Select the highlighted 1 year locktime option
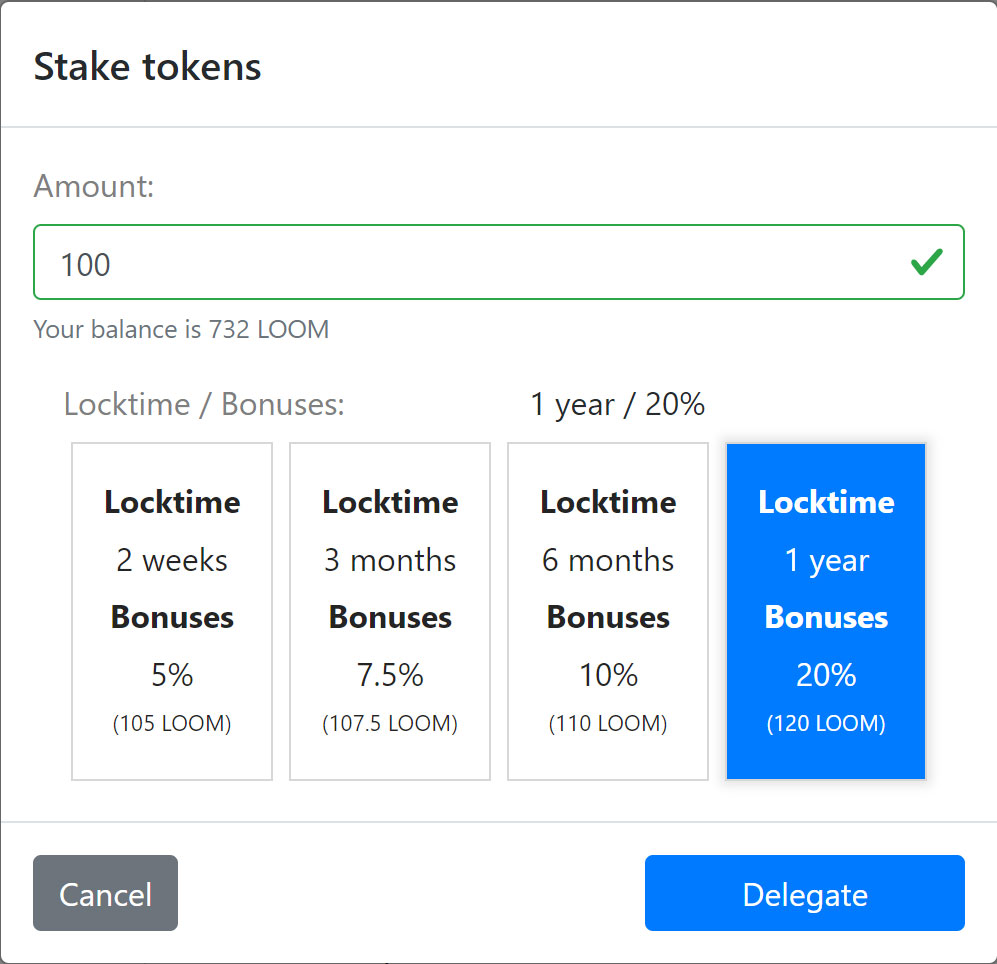 [x=826, y=611]
